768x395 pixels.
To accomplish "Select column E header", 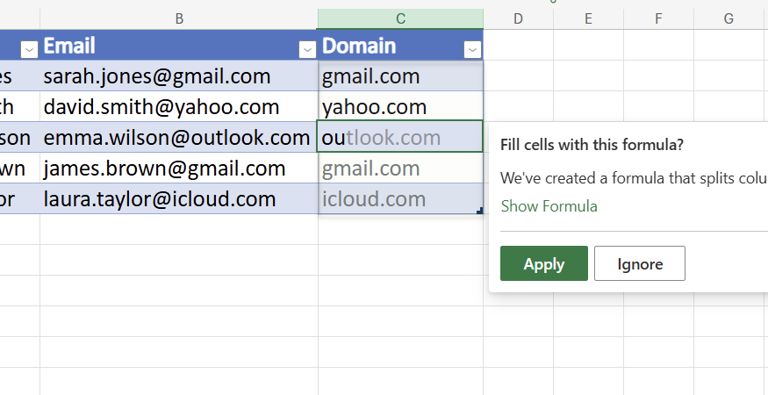I will pos(588,19).
